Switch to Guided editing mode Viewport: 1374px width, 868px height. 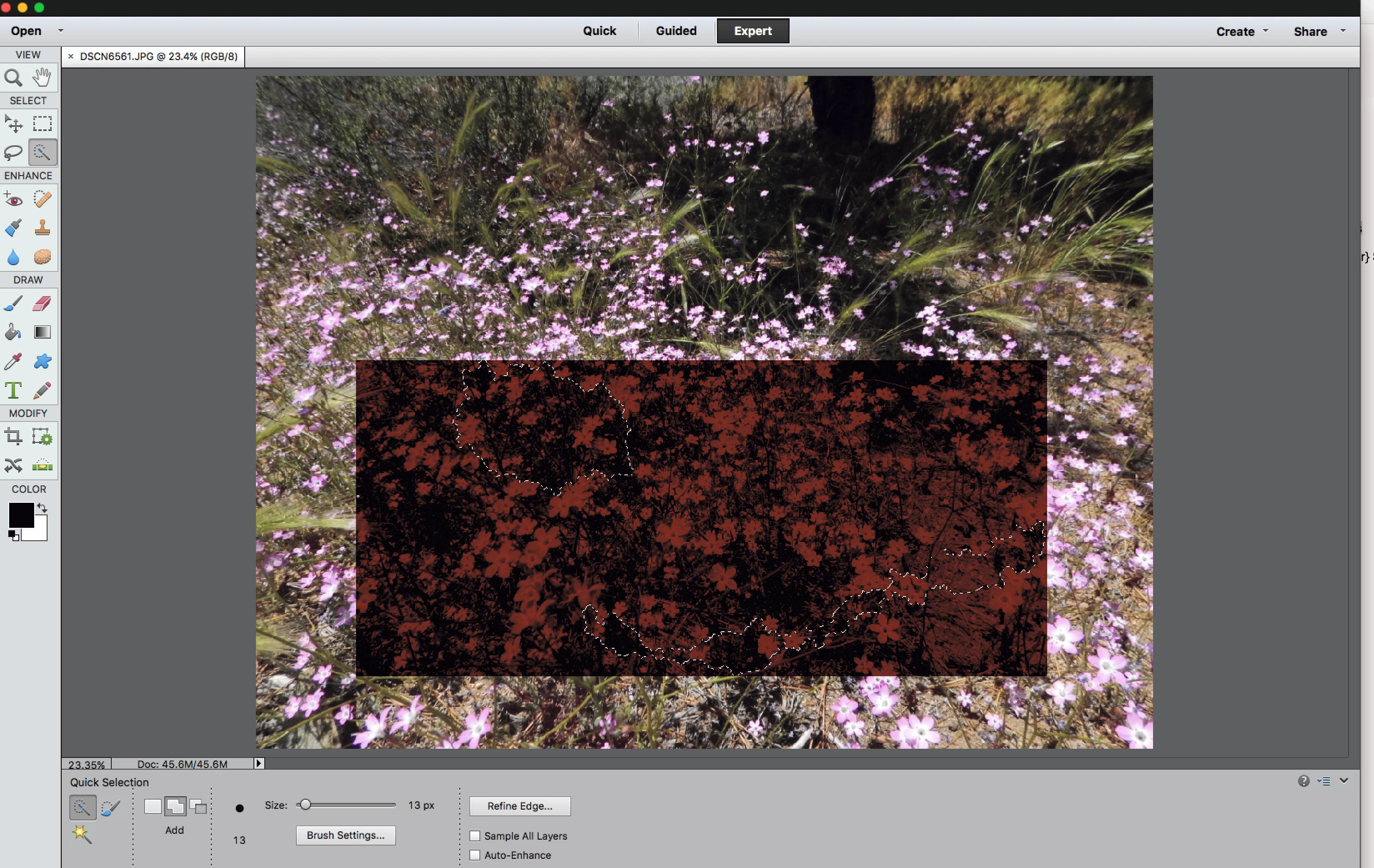click(676, 31)
